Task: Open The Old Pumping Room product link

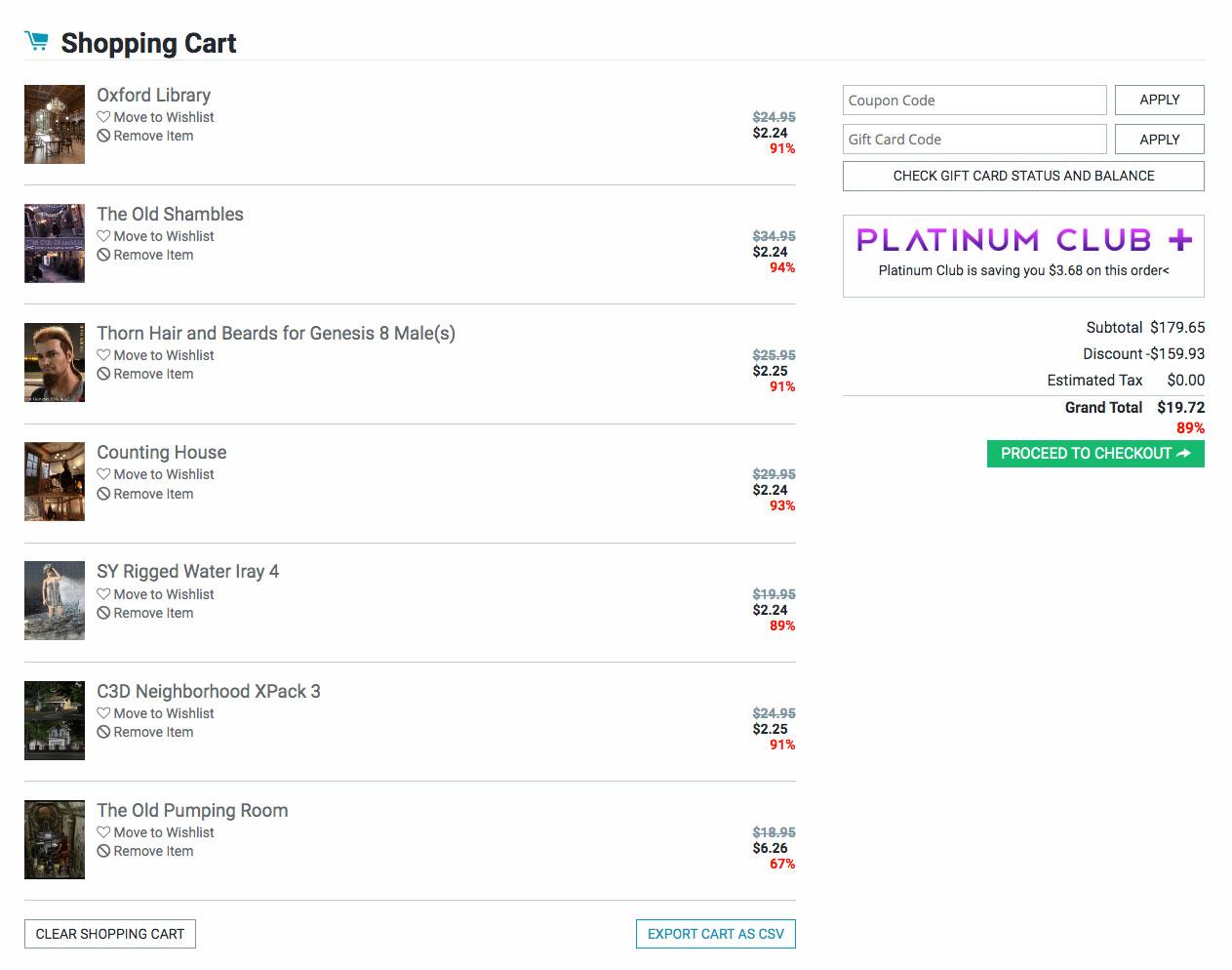Action: tap(192, 810)
